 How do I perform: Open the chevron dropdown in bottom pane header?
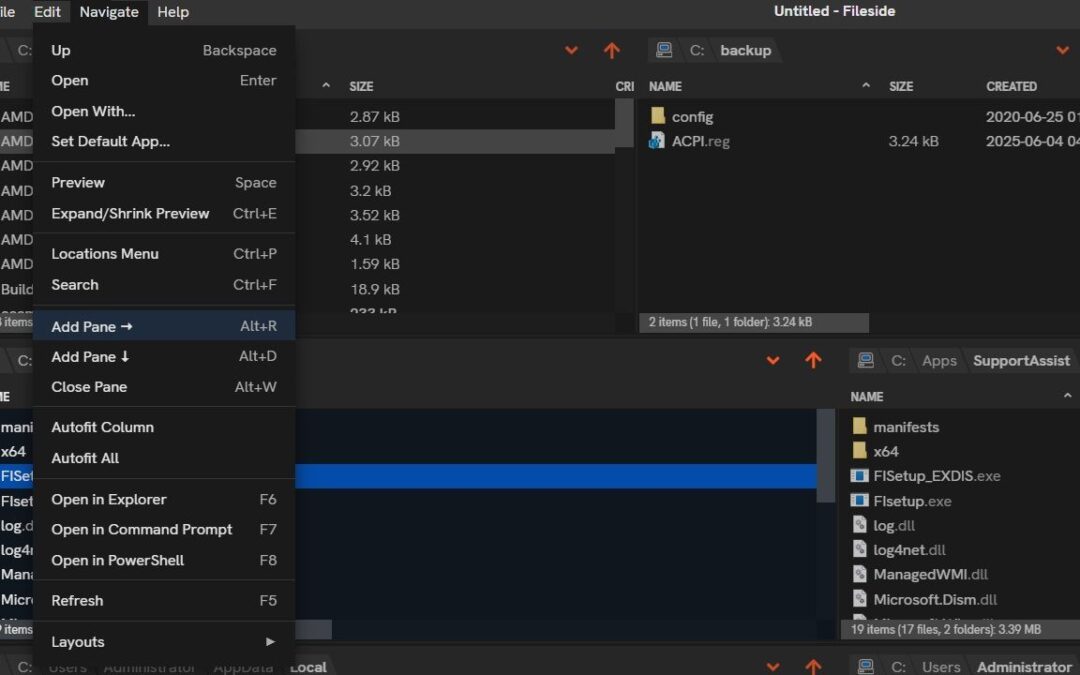[x=772, y=667]
